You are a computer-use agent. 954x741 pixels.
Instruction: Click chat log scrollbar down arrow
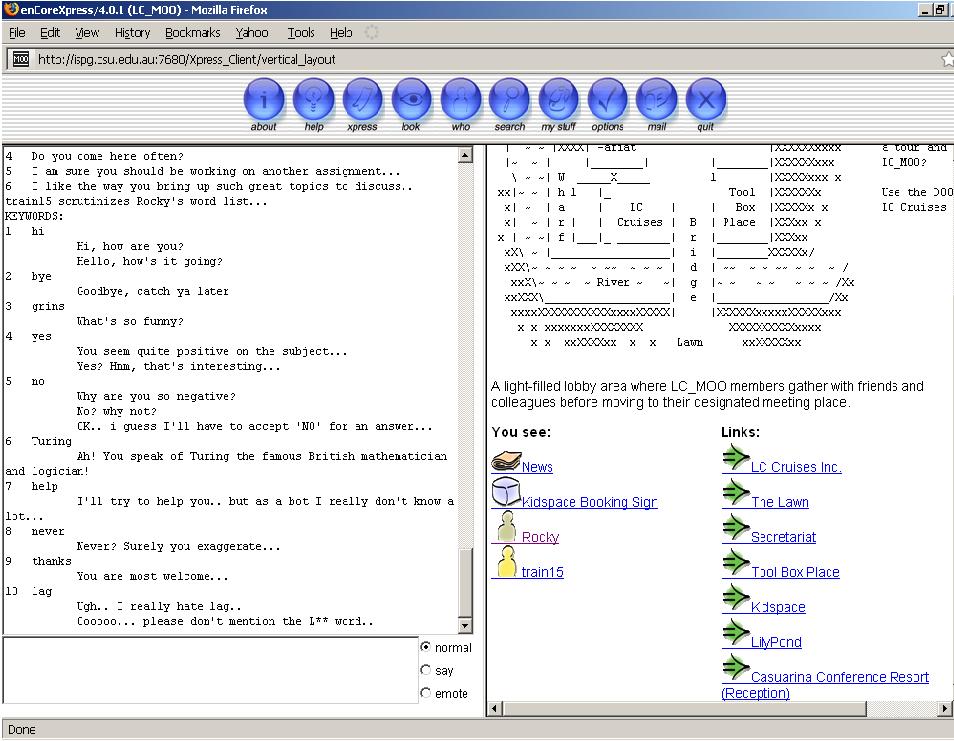click(465, 625)
